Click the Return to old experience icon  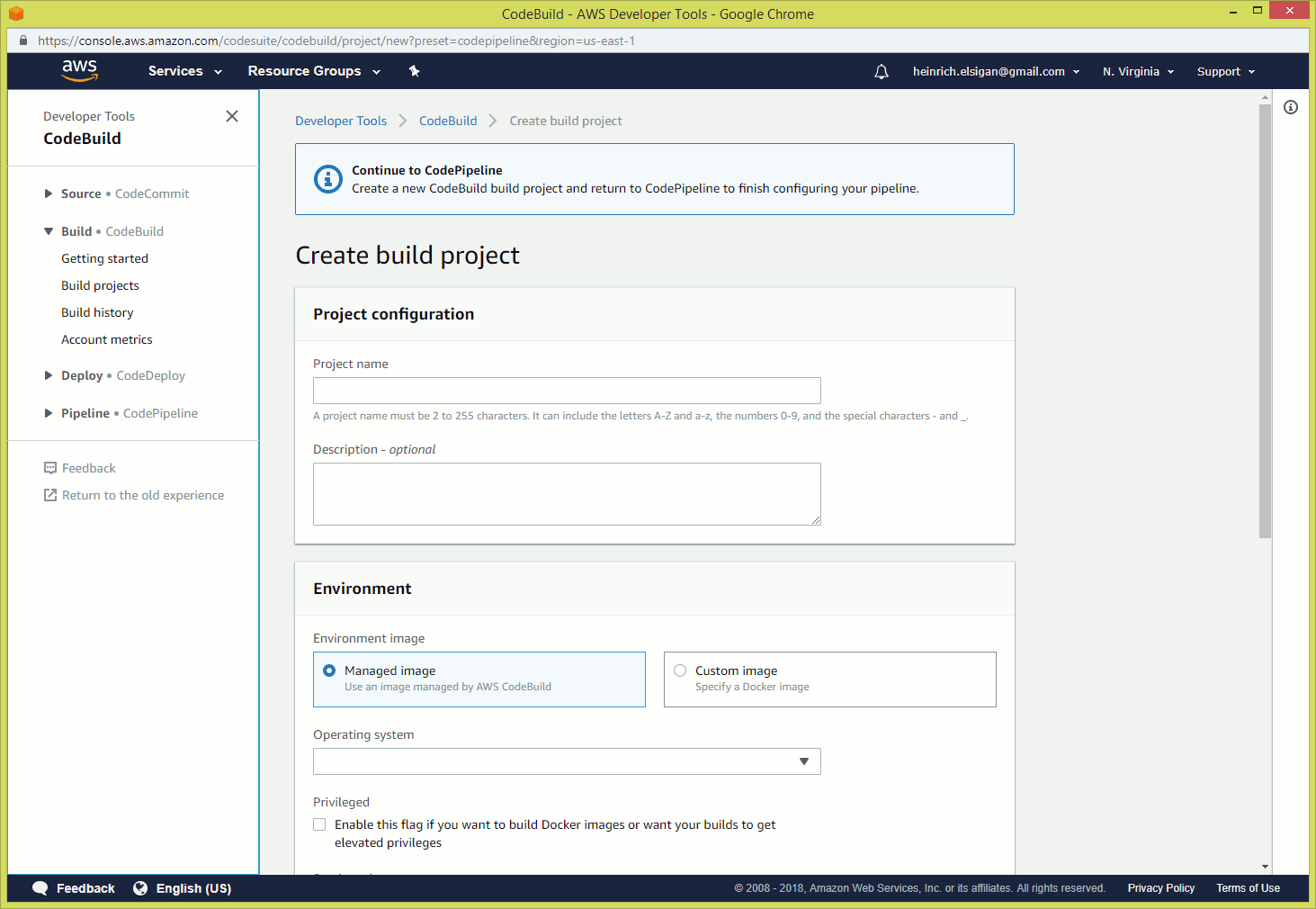[x=50, y=495]
